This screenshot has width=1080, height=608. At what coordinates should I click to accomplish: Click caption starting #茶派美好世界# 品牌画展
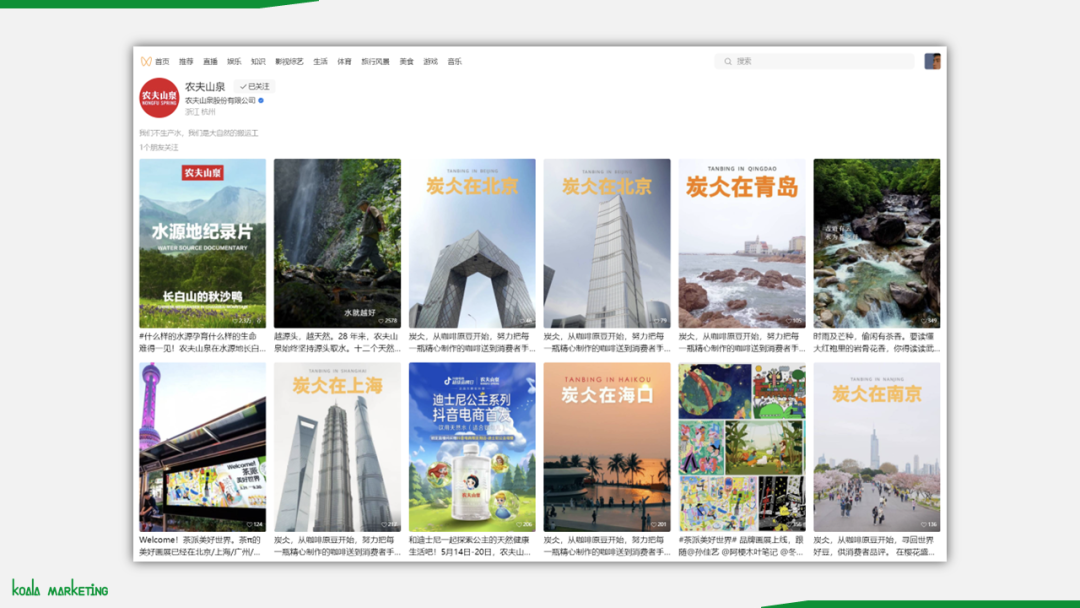click(x=742, y=546)
